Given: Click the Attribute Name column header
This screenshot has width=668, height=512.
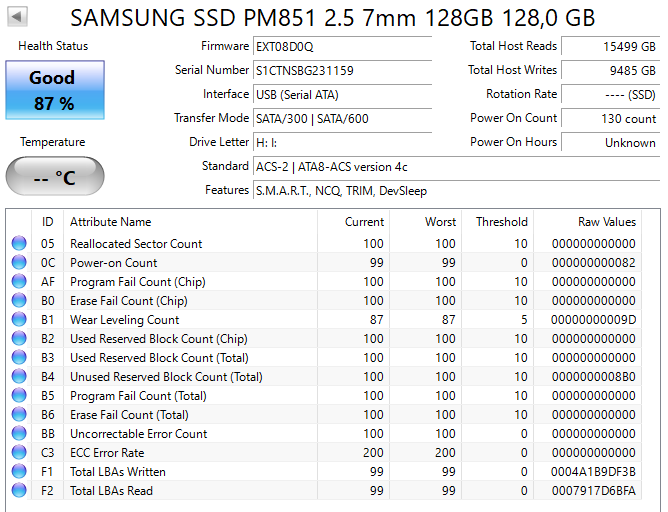Looking at the screenshot, I should (x=110, y=222).
